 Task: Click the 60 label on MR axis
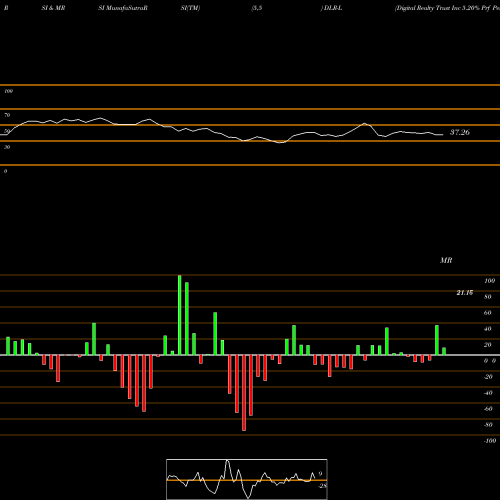[x=488, y=313]
